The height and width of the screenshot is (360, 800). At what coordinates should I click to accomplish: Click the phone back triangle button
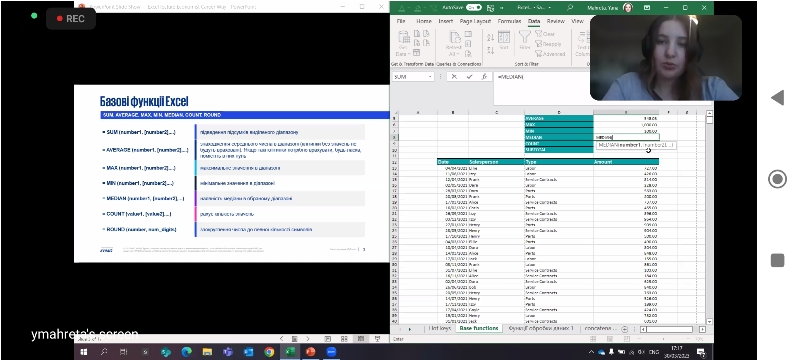click(x=777, y=98)
